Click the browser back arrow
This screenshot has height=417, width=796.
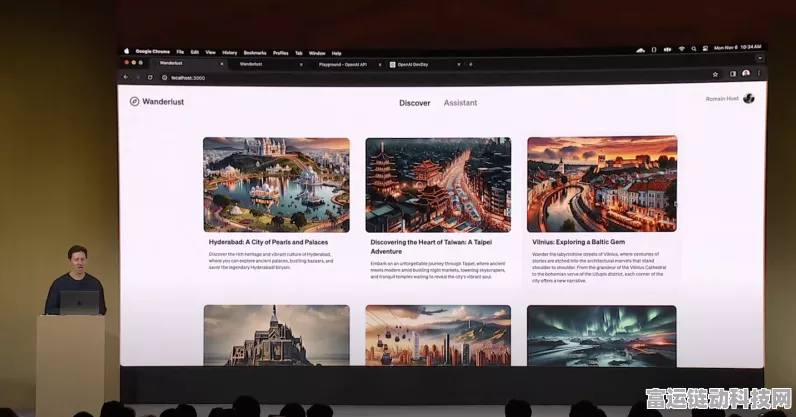coord(126,77)
